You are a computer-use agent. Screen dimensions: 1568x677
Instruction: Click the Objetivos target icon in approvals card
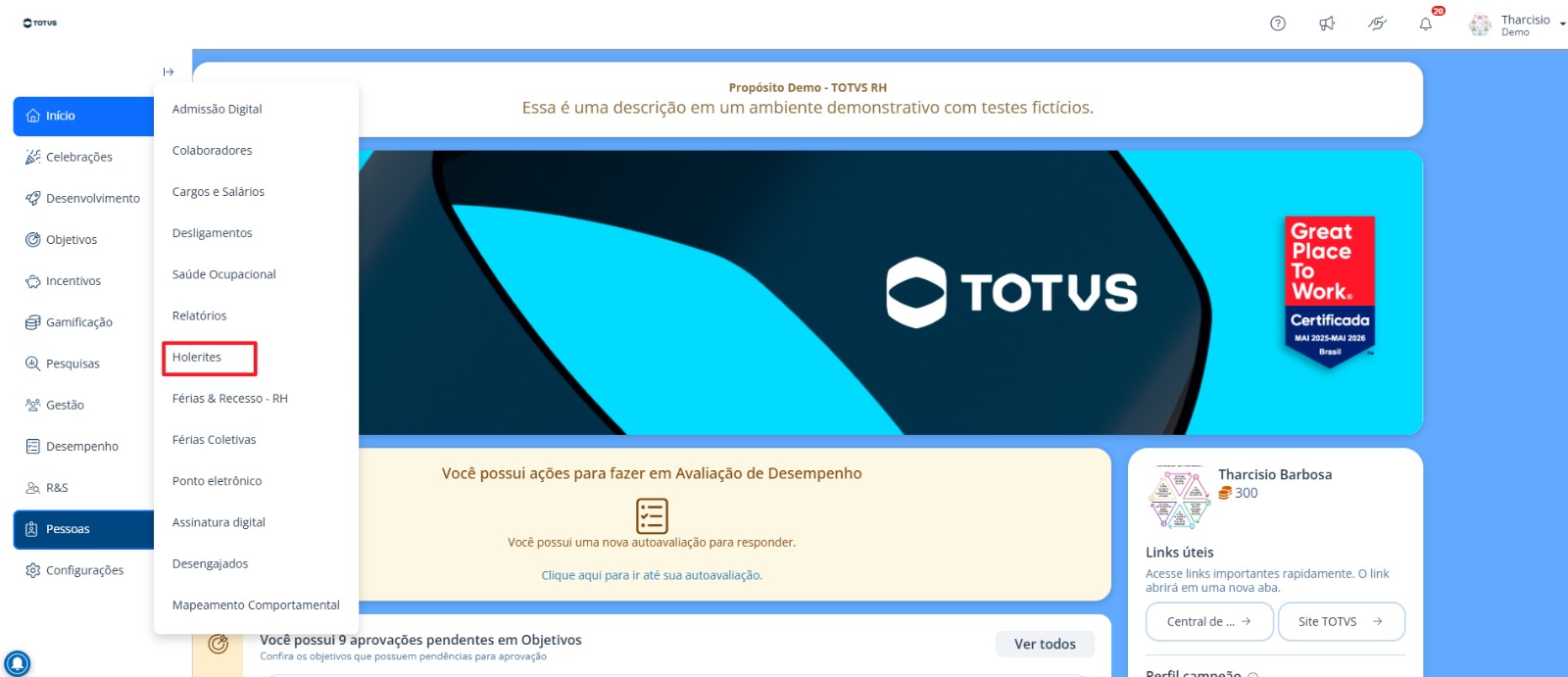coord(219,644)
